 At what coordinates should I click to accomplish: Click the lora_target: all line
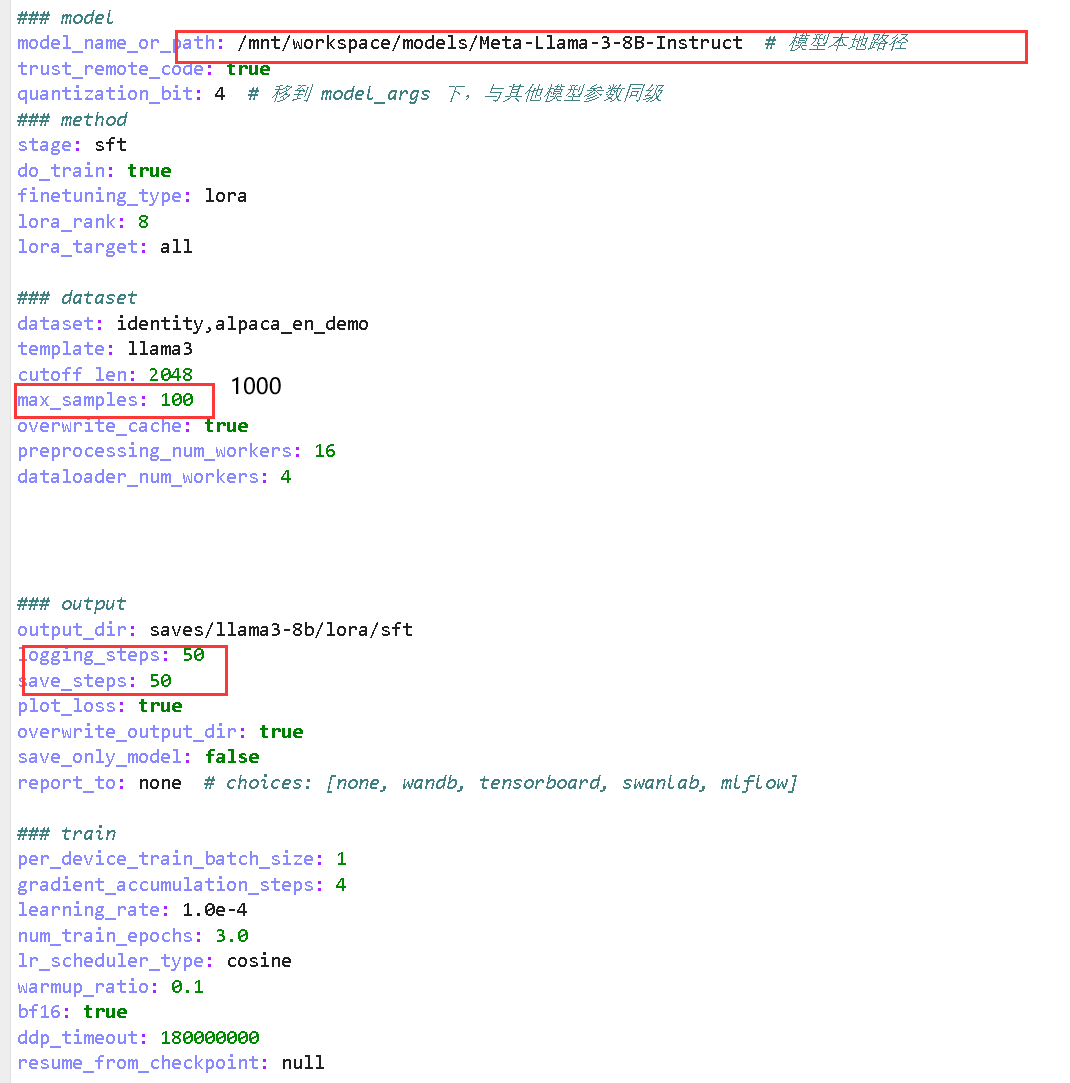[x=105, y=247]
